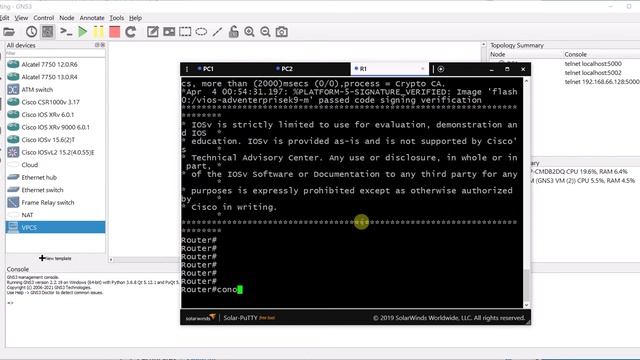Stop all nodes with red square
Screen dimensions: 640x360
tap(114, 32)
